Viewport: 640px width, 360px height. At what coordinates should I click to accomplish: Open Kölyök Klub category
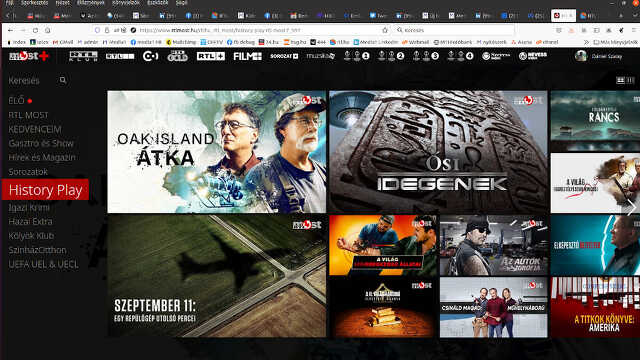coord(31,236)
